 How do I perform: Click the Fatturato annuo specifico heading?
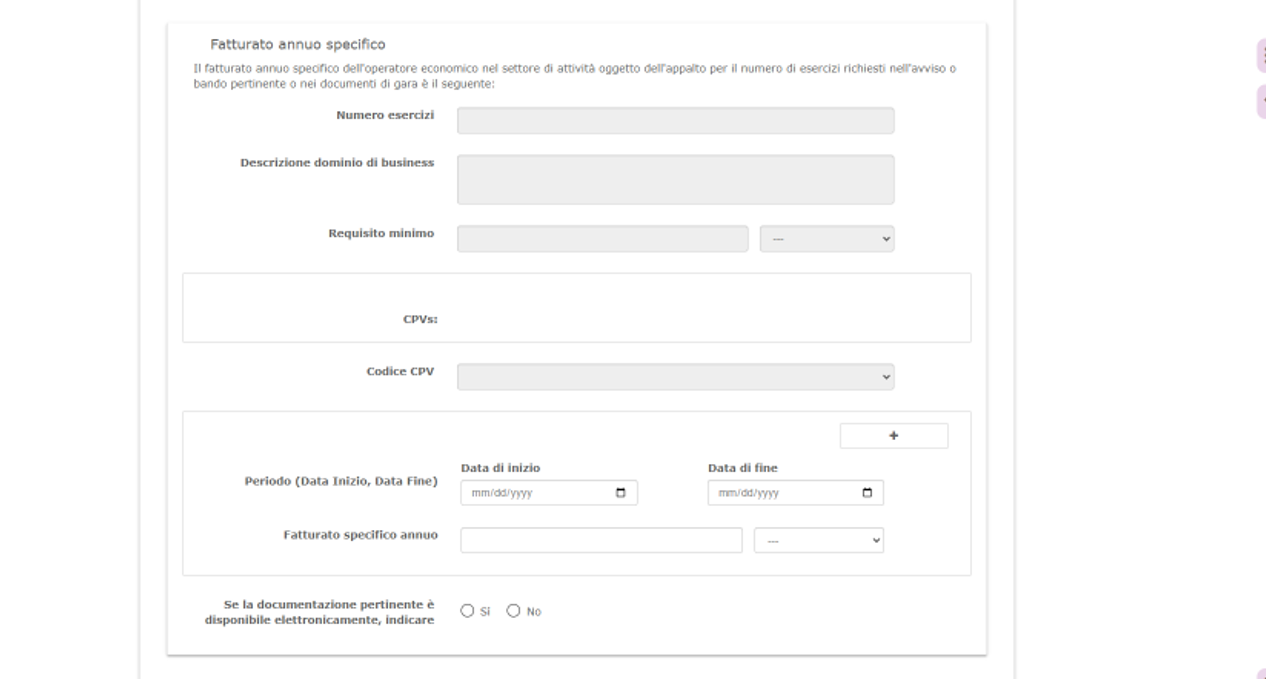pos(297,45)
